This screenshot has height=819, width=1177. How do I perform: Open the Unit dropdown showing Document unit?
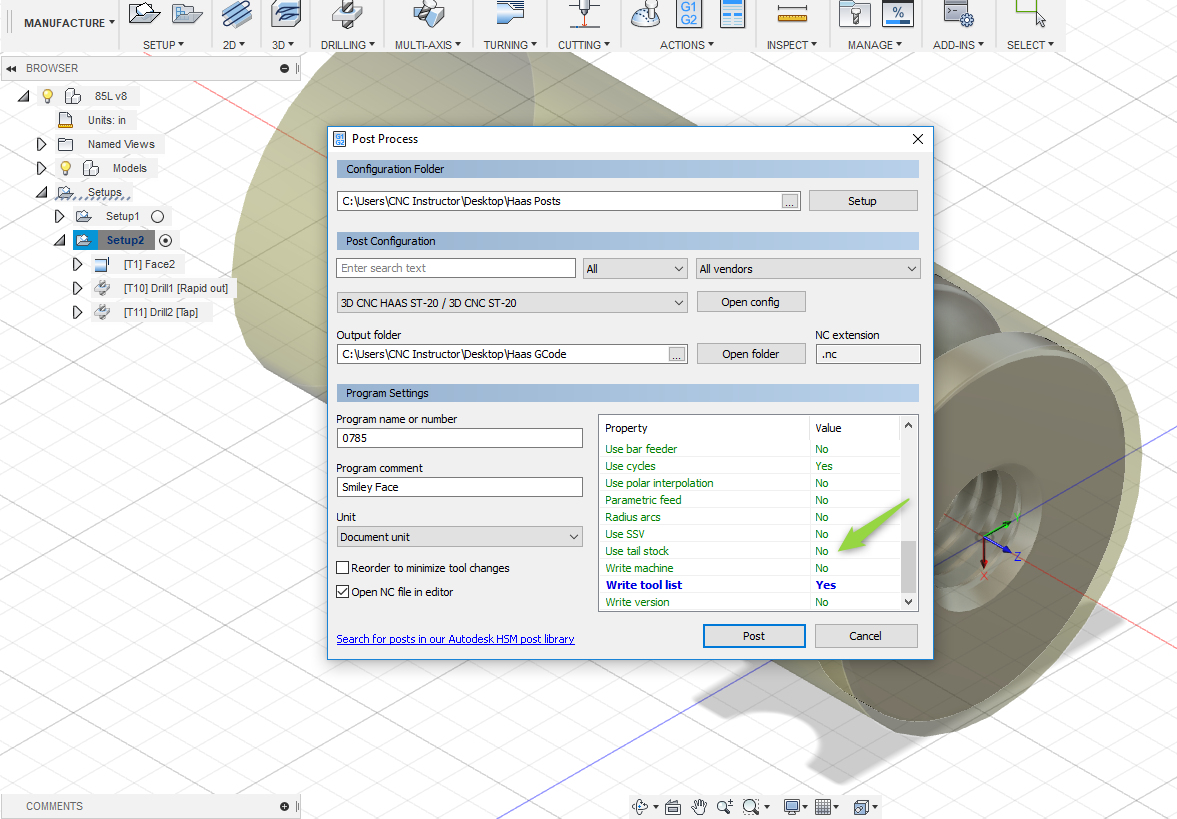point(460,537)
